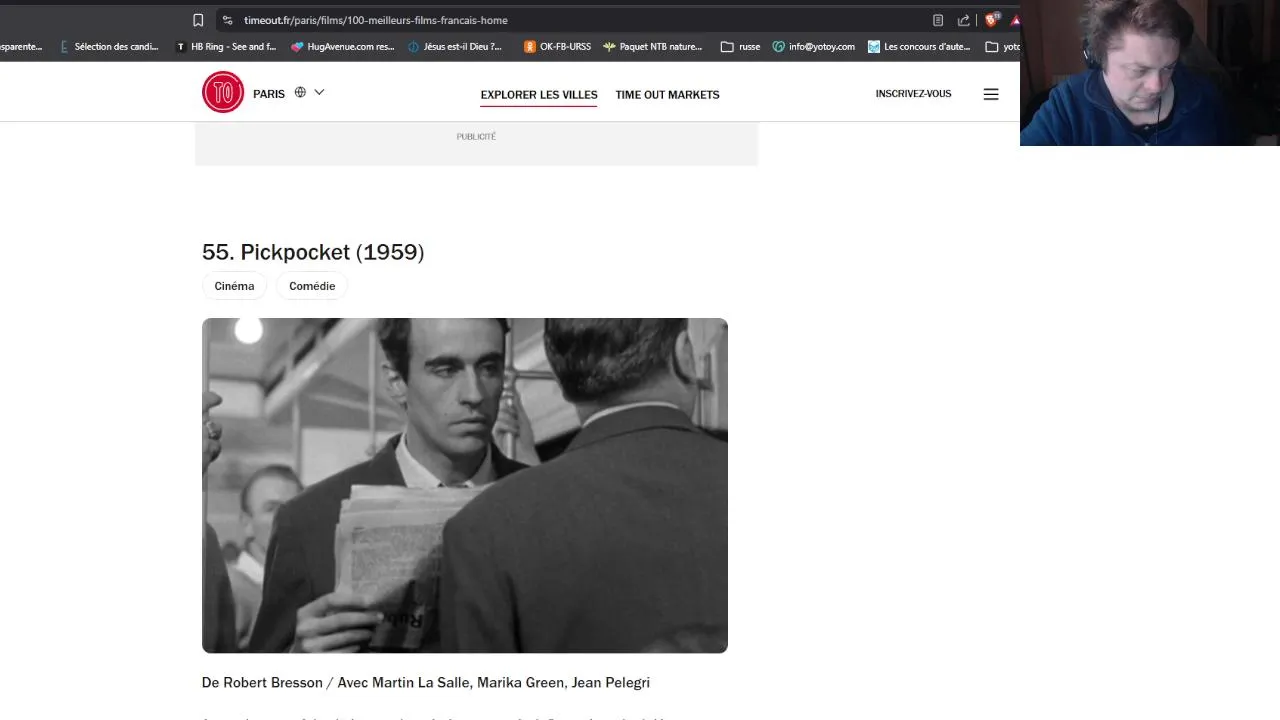Open the hamburger menu icon

[991, 94]
